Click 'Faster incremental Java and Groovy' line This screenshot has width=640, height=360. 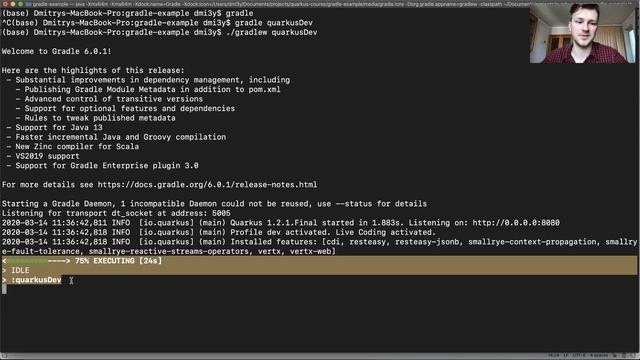pos(116,137)
